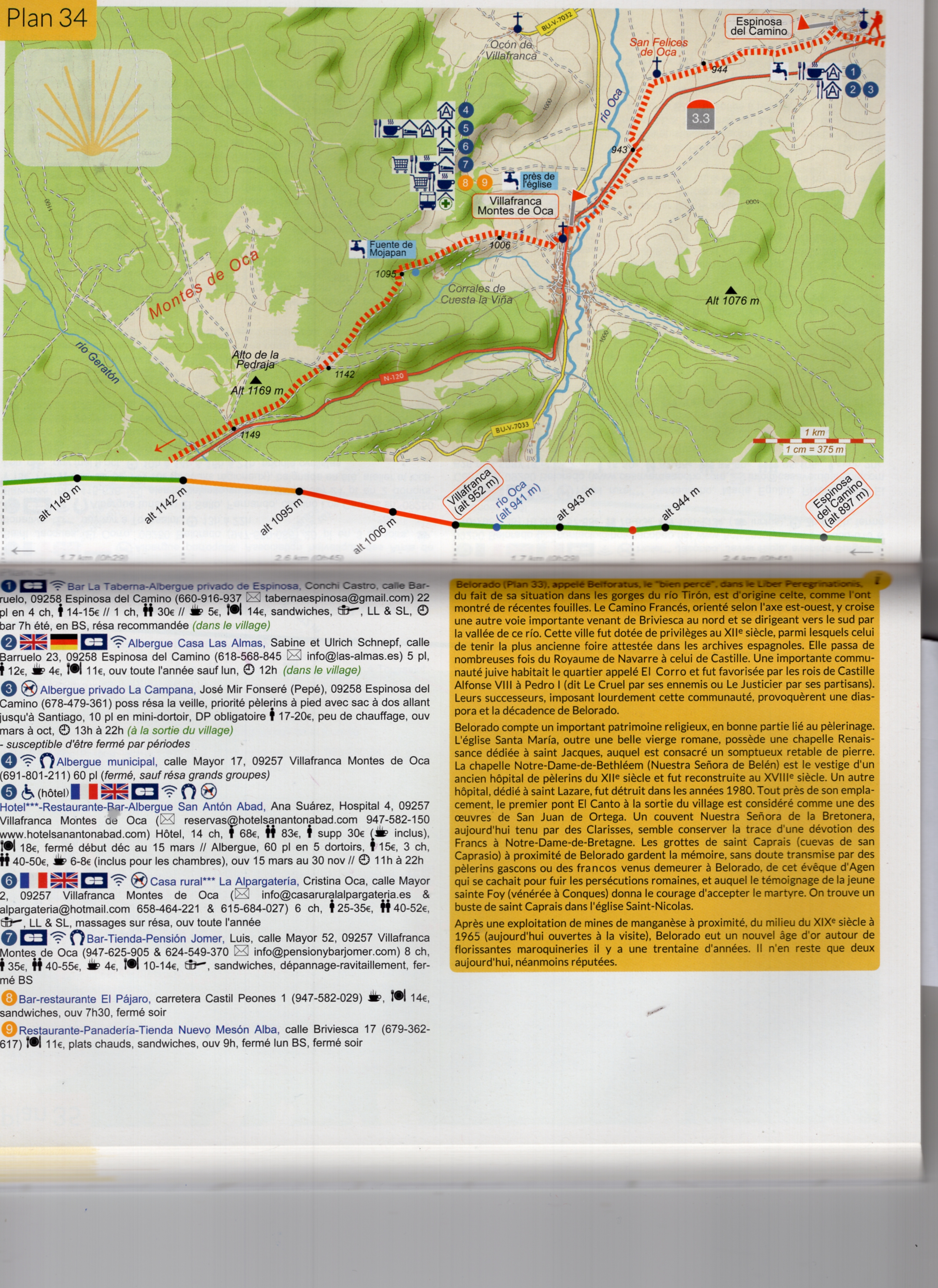Viewport: 938px width, 1288px height.
Task: Open the Nuevo Mesón Alba heading
Action: (149, 1030)
